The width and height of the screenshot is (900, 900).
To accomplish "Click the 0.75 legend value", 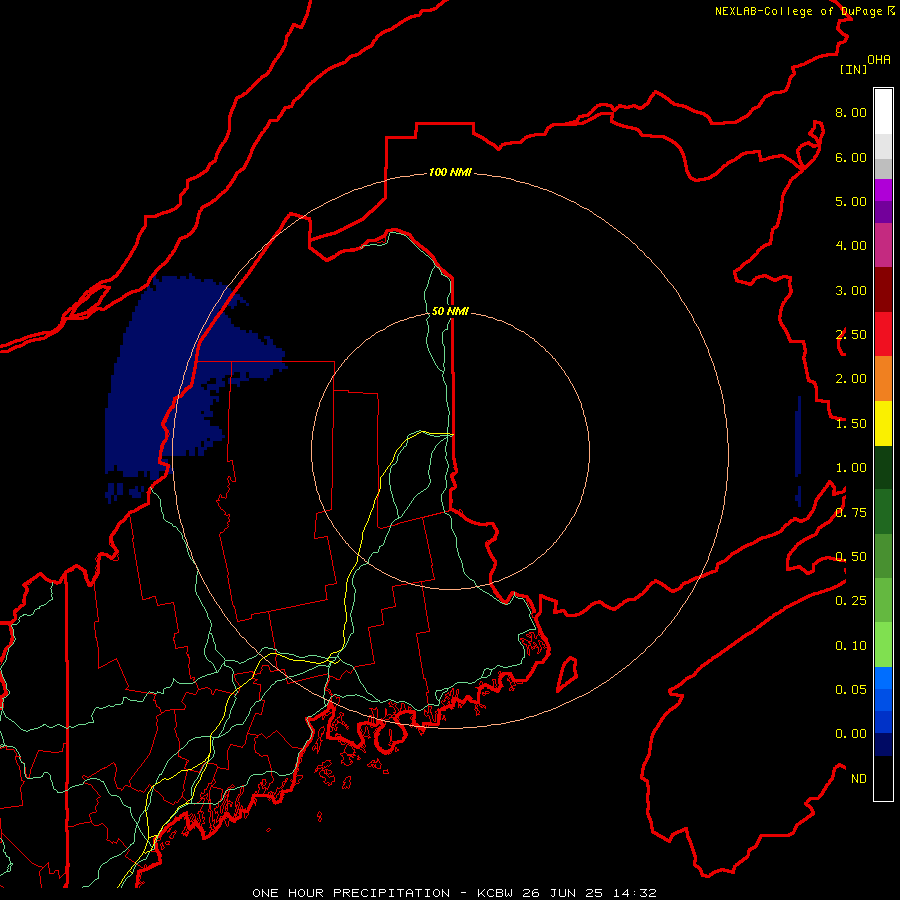I will point(851,513).
